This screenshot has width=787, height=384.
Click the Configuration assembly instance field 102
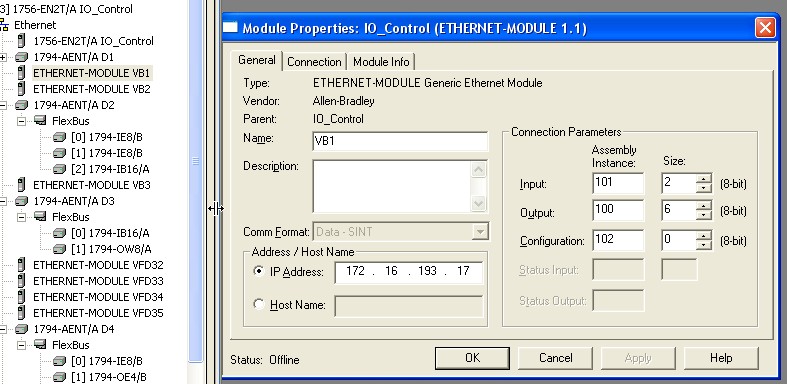[618, 240]
